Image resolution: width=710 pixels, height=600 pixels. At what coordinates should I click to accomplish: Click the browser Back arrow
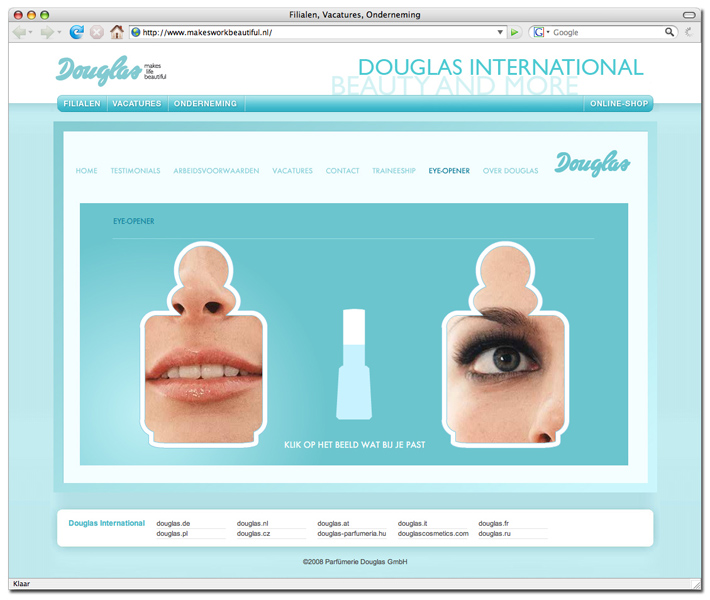point(19,32)
